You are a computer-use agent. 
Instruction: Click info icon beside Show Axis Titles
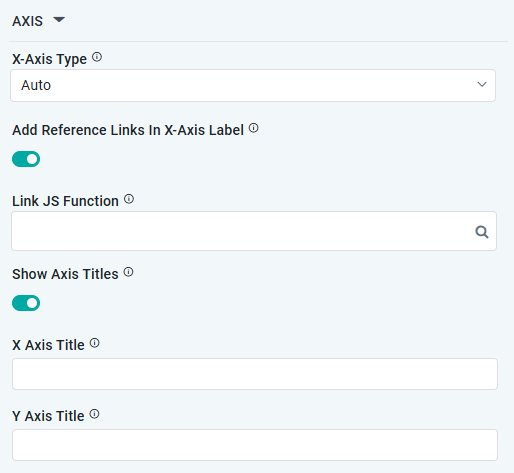(x=128, y=272)
